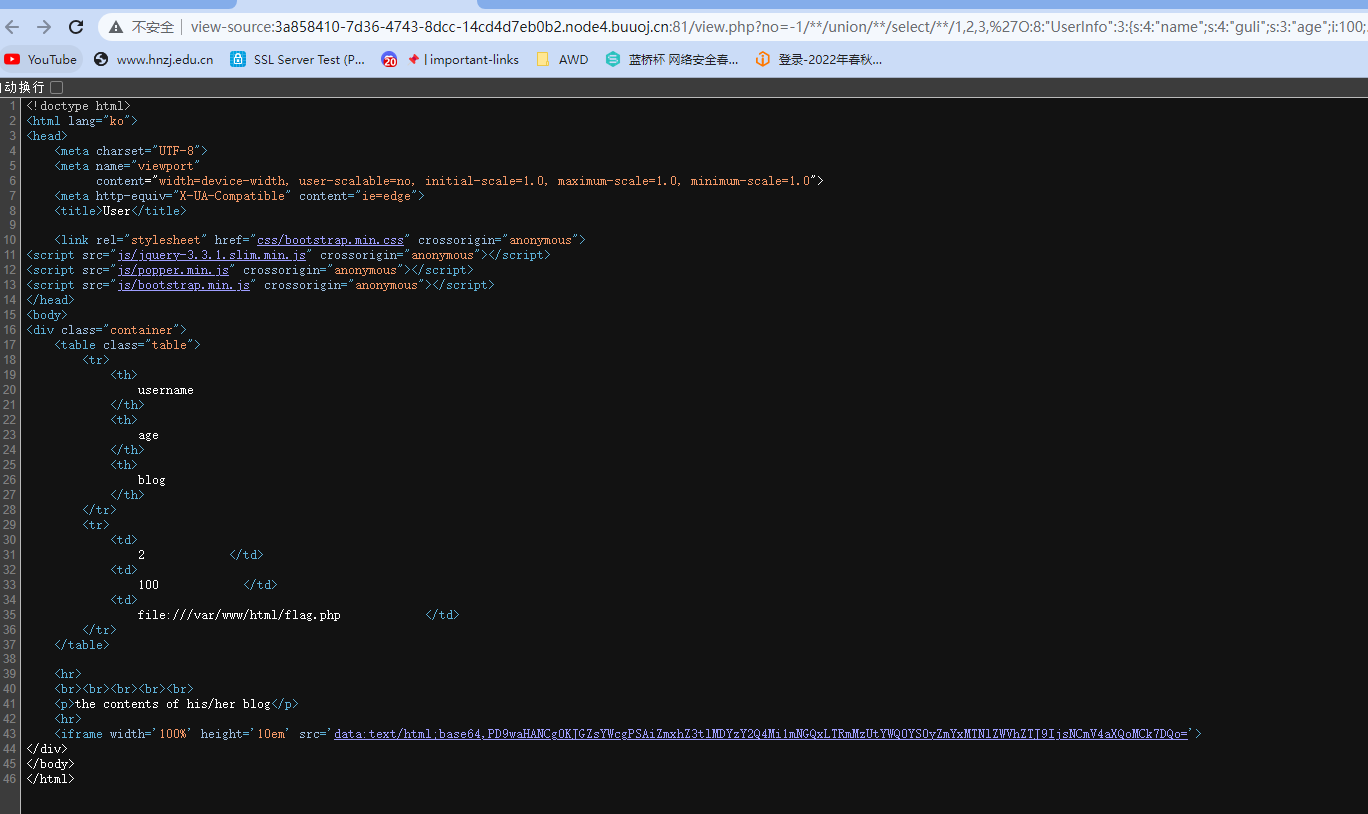Open the AWD bookmarks folder
The height and width of the screenshot is (814, 1368).
(x=562, y=59)
